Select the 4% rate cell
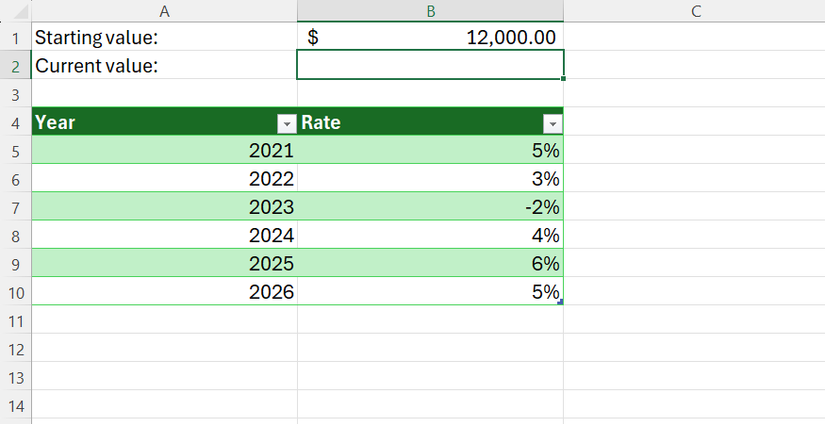 pos(430,235)
